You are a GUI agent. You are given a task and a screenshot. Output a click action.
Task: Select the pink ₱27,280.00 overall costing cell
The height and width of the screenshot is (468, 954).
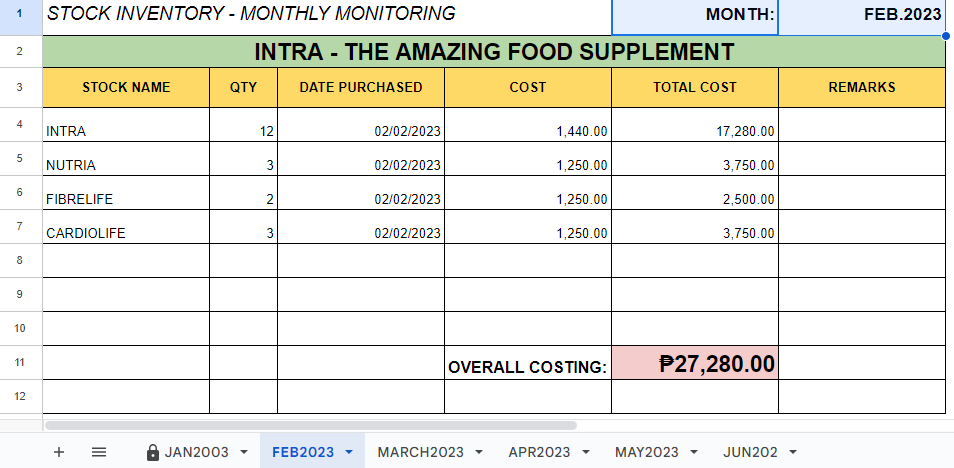695,363
